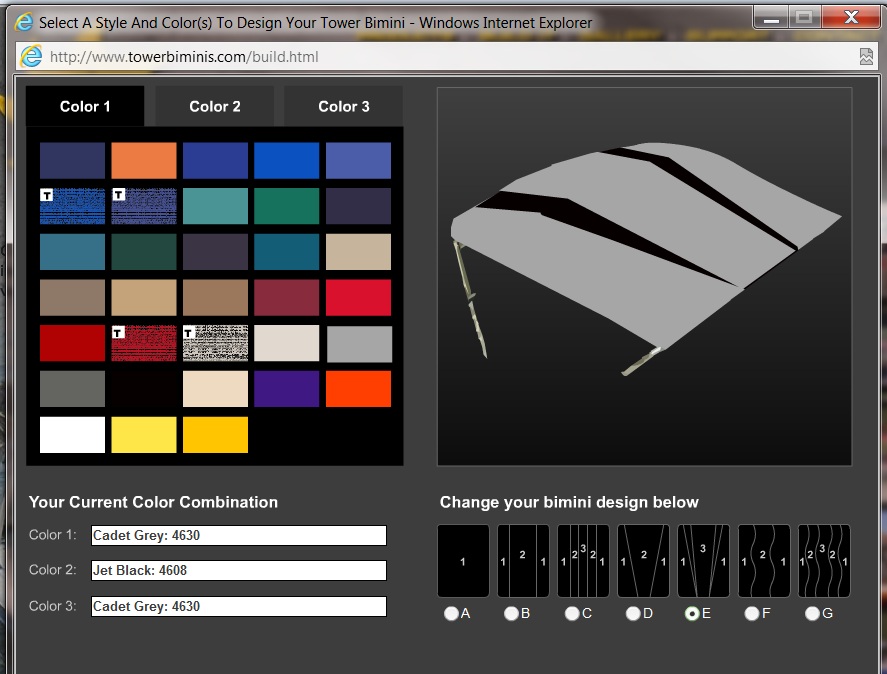The height and width of the screenshot is (674, 887).
Task: Choose the bright yellow swatch in bottom row
Action: [x=144, y=435]
